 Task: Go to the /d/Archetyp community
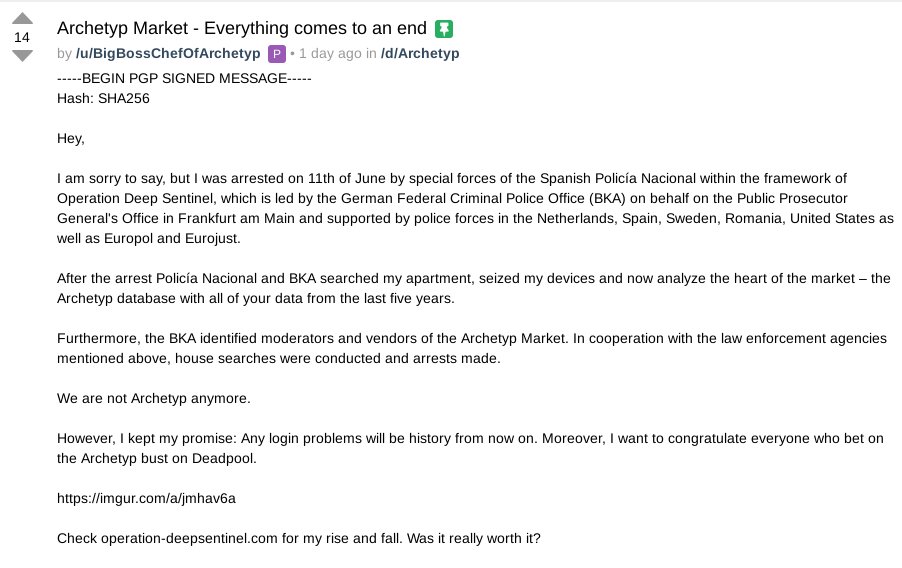point(420,54)
